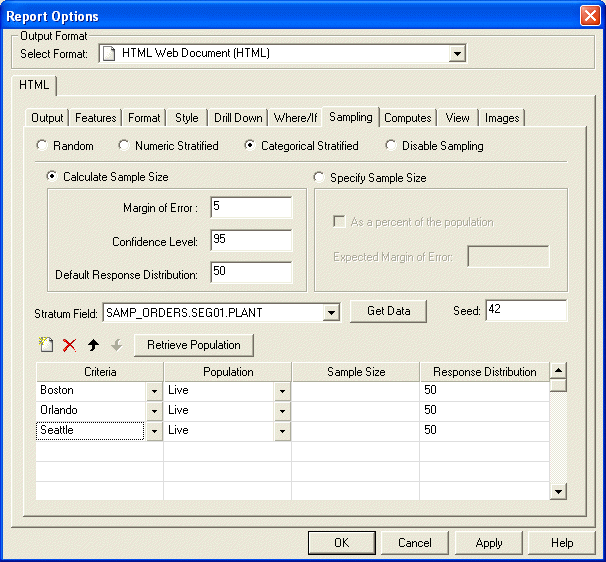
Task: Click Response Distribution 50 in Boston row
Action: pyautogui.click(x=484, y=391)
